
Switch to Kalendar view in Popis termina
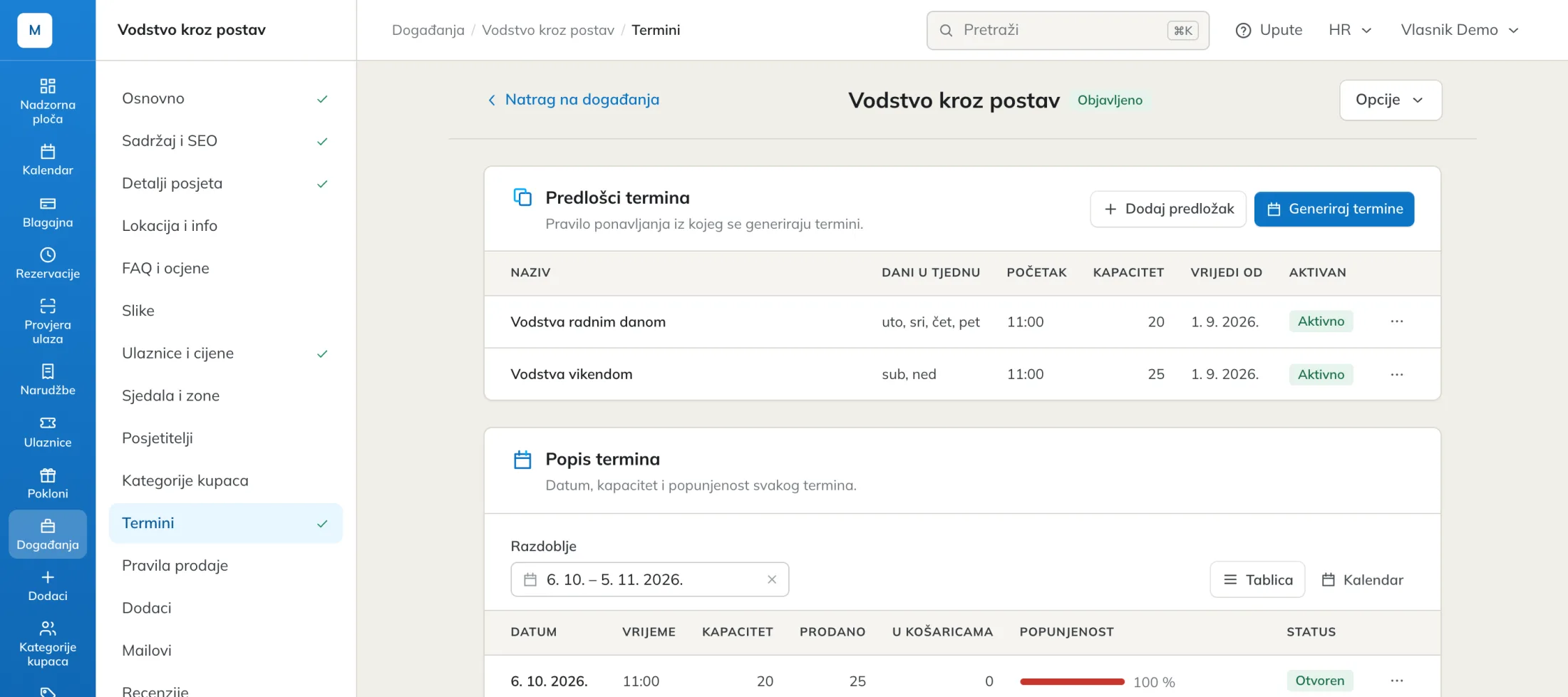[1362, 579]
